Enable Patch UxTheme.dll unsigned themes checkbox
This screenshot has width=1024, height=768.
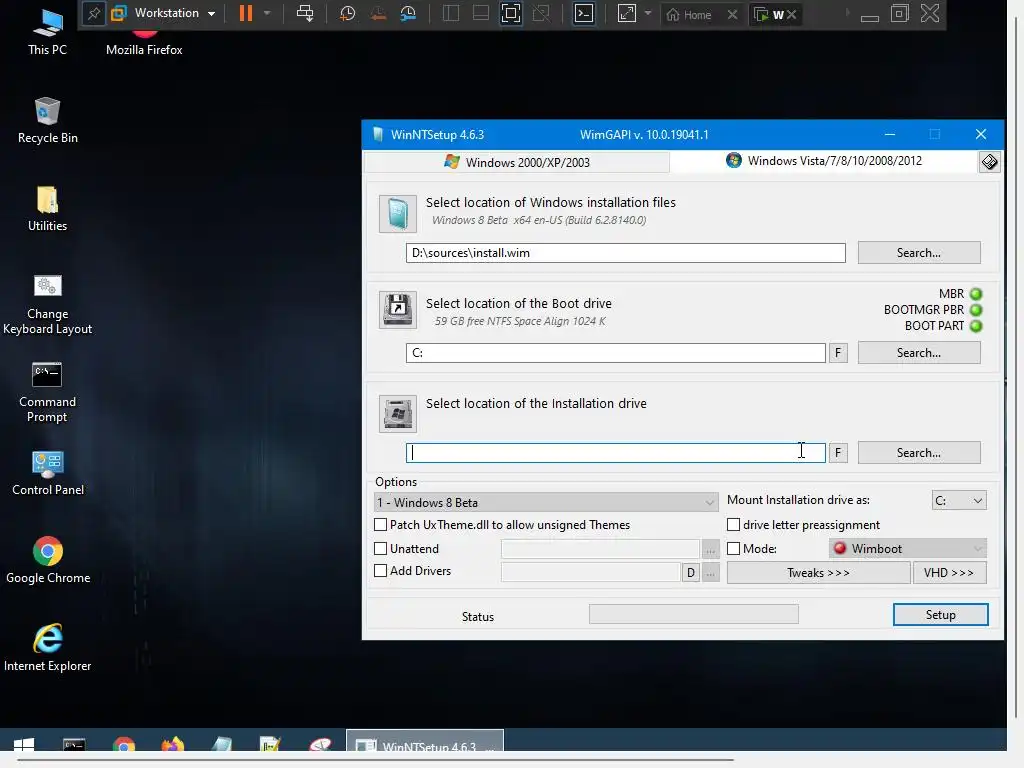(381, 524)
